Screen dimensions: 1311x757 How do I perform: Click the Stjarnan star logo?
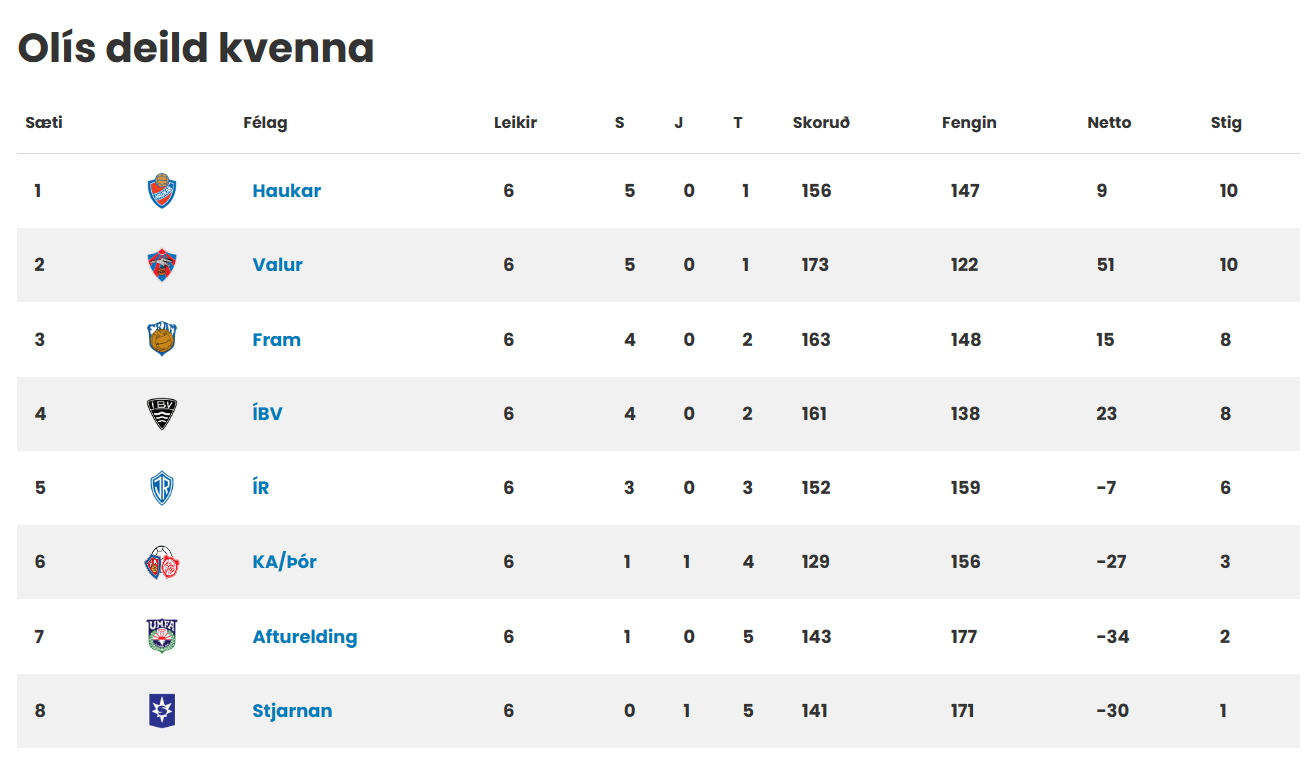161,711
